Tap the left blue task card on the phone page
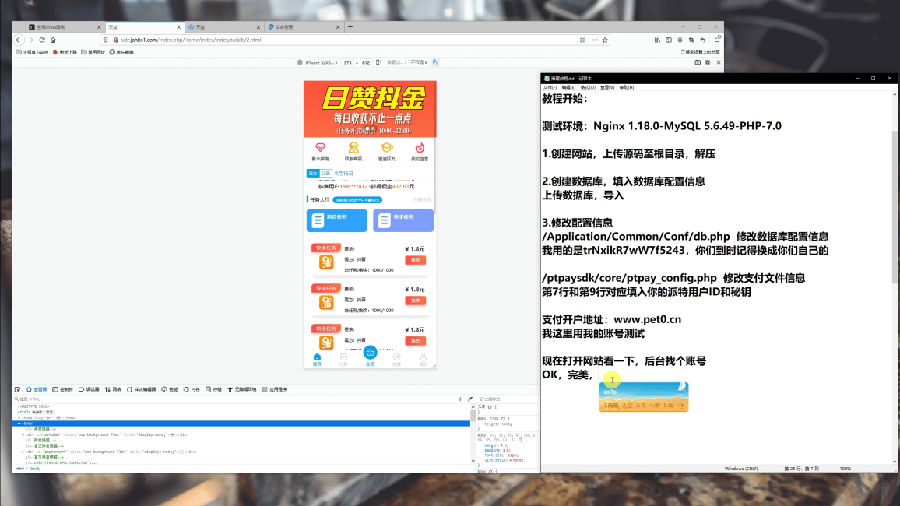 337,220
